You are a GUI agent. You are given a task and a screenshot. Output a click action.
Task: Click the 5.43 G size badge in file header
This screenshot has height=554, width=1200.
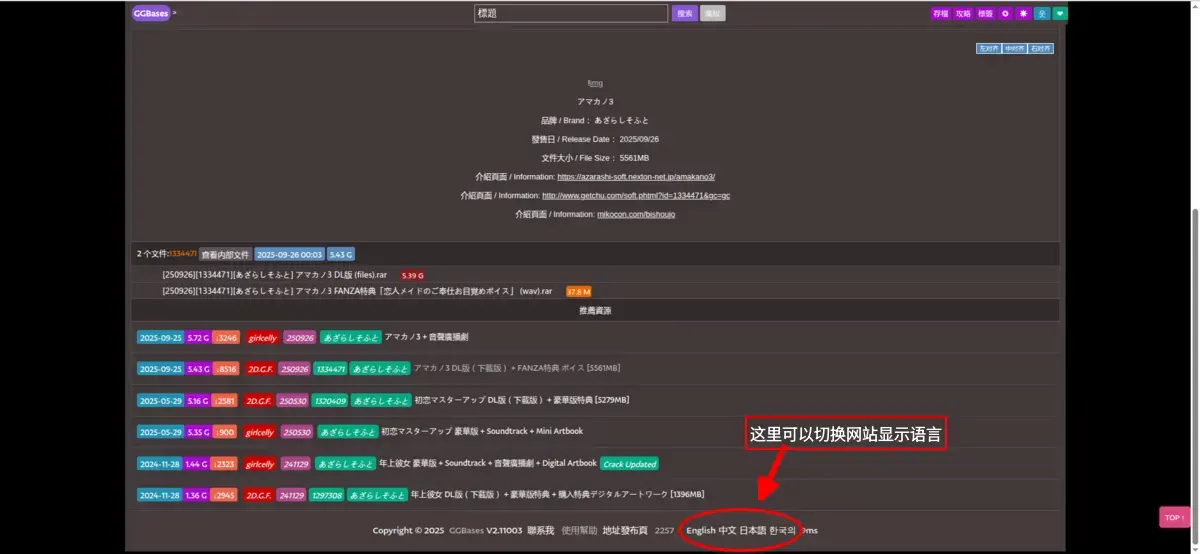[341, 254]
